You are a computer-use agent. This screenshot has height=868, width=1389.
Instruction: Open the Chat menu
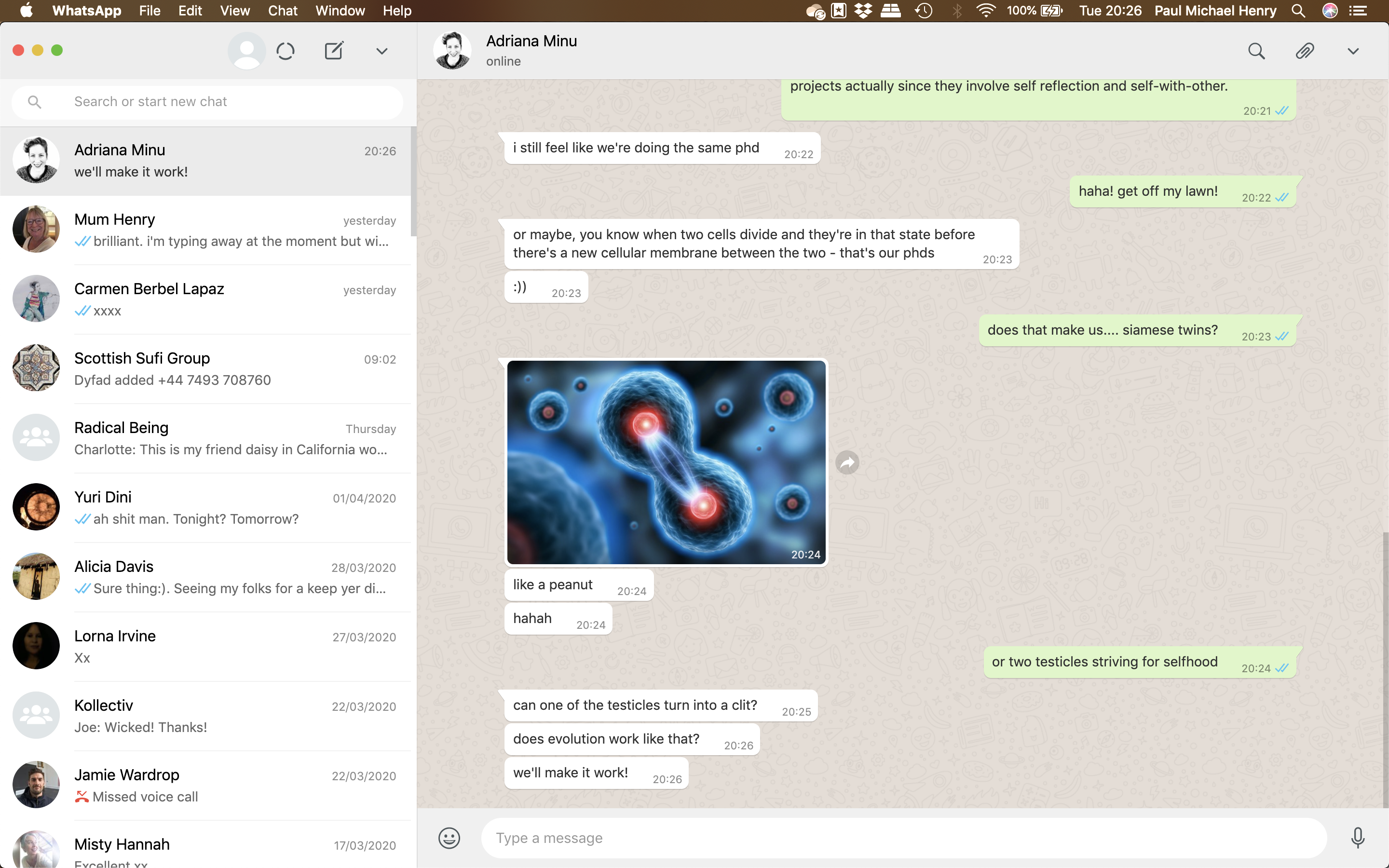point(283,10)
